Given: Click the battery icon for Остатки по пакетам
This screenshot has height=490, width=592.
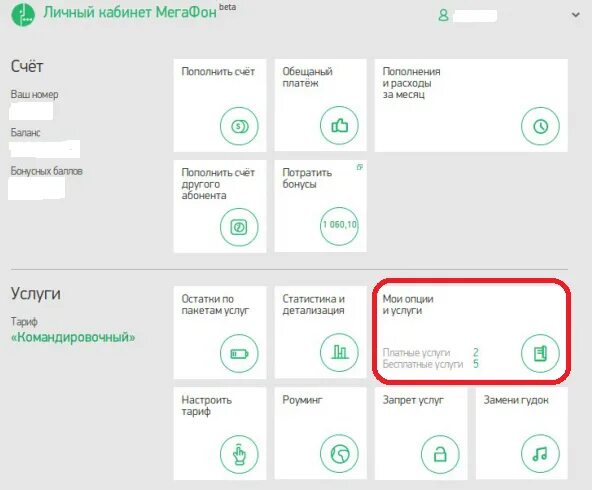Looking at the screenshot, I should (239, 353).
